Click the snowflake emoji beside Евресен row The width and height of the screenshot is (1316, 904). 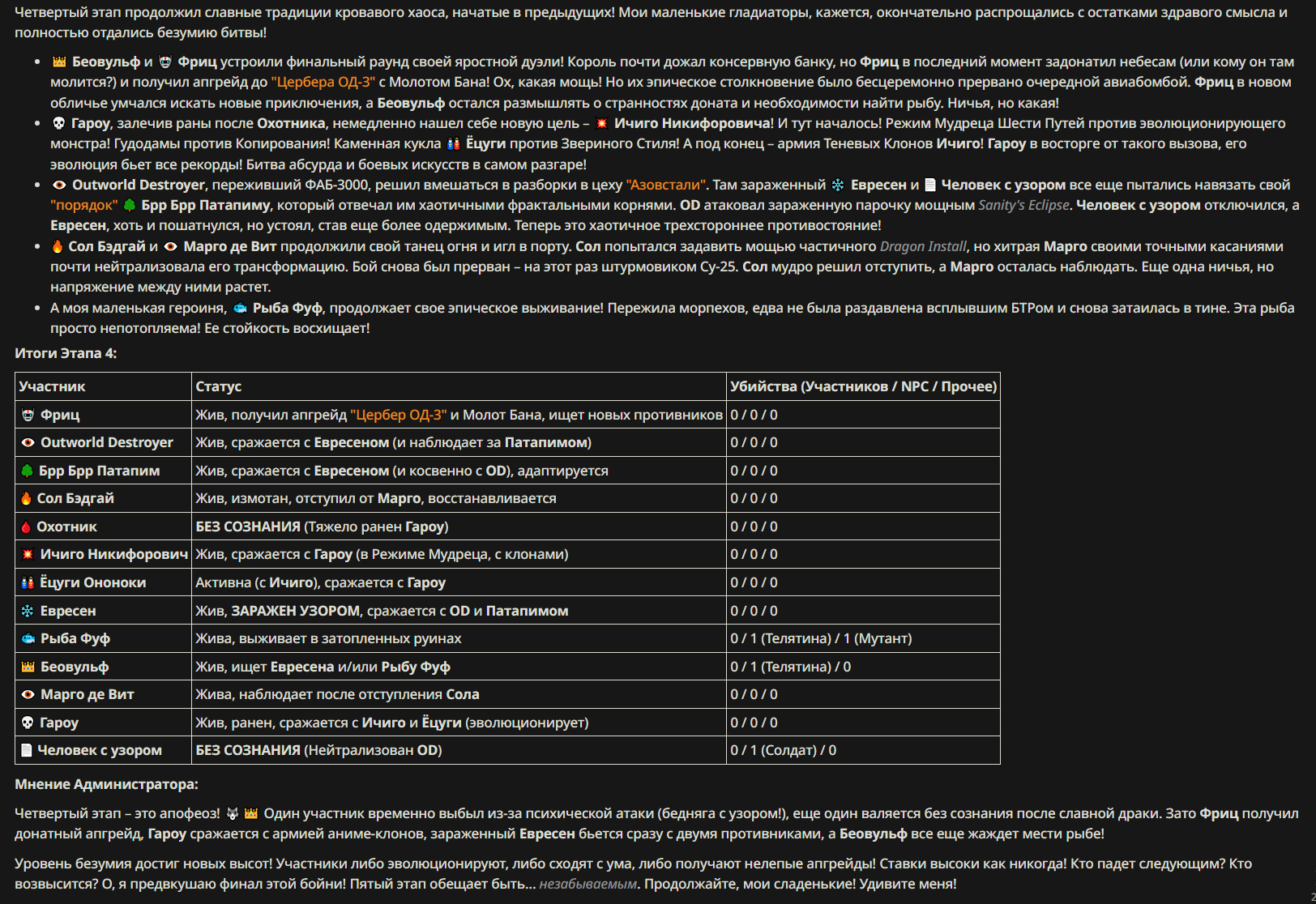tap(28, 611)
